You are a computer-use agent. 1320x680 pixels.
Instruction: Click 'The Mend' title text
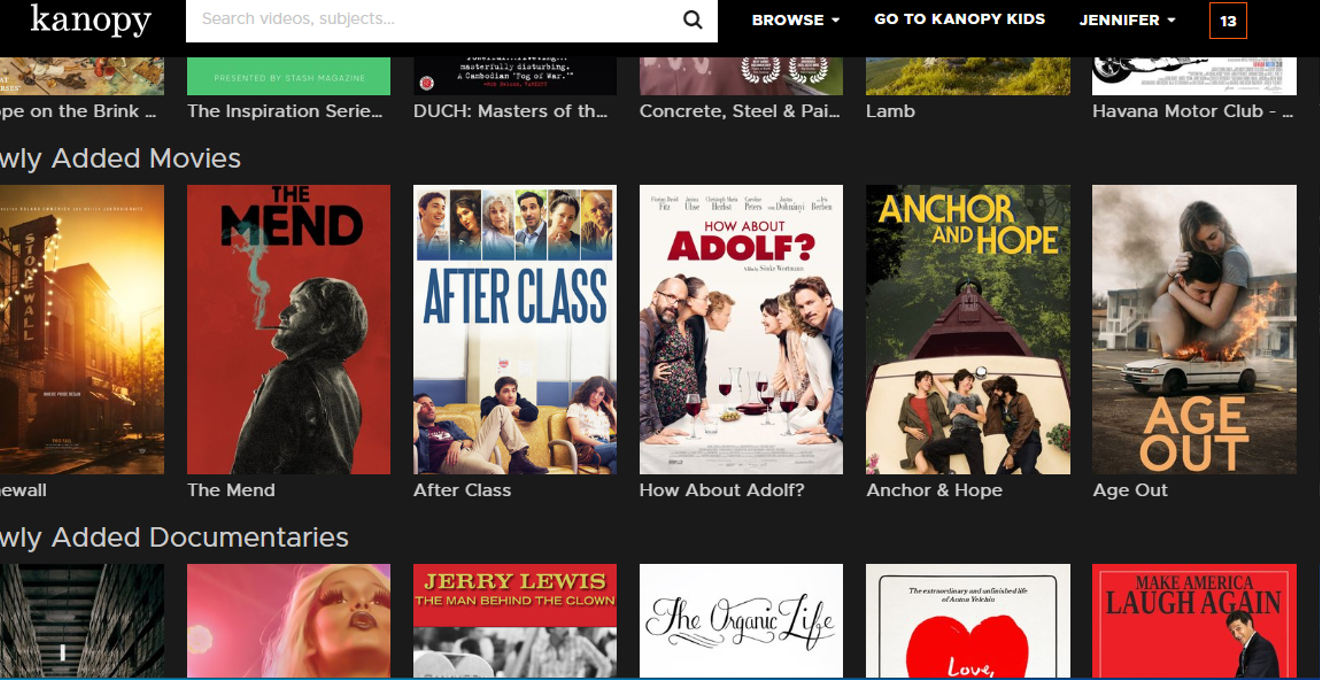[231, 490]
